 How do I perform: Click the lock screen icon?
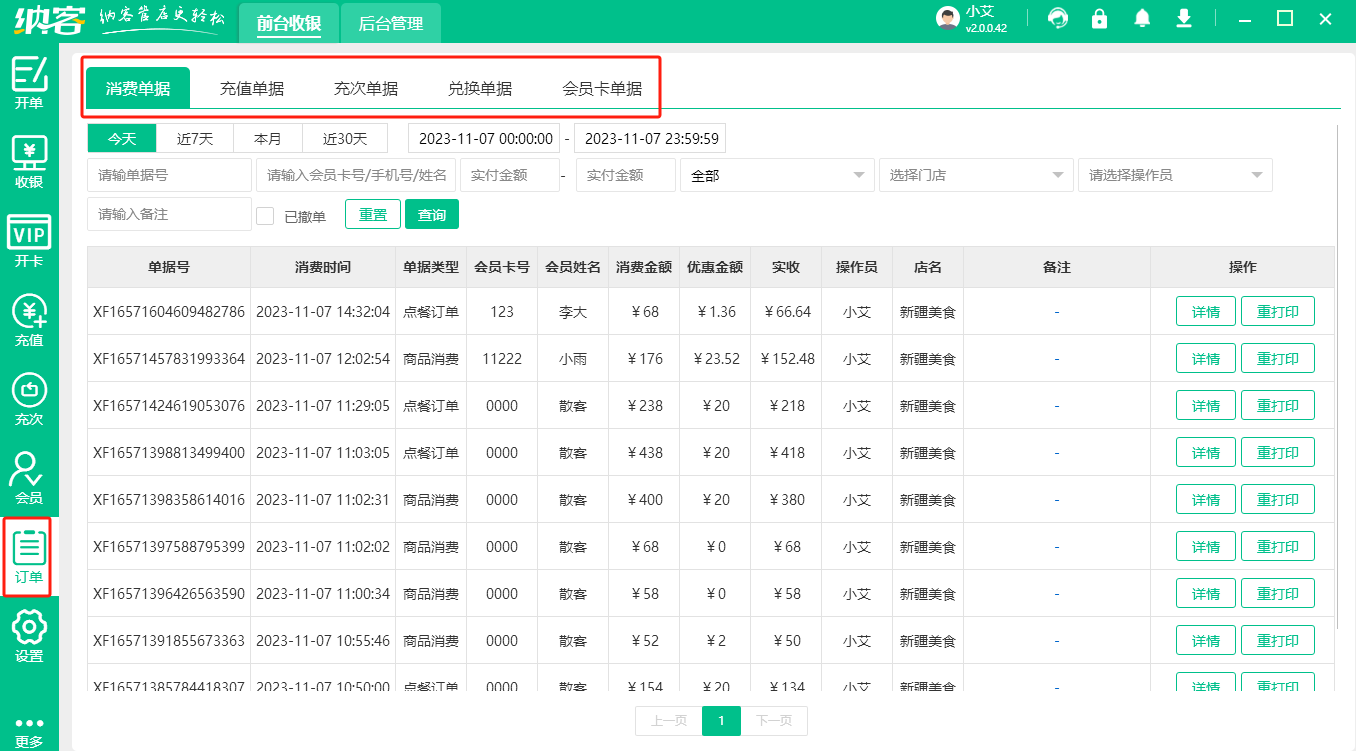[x=1099, y=18]
